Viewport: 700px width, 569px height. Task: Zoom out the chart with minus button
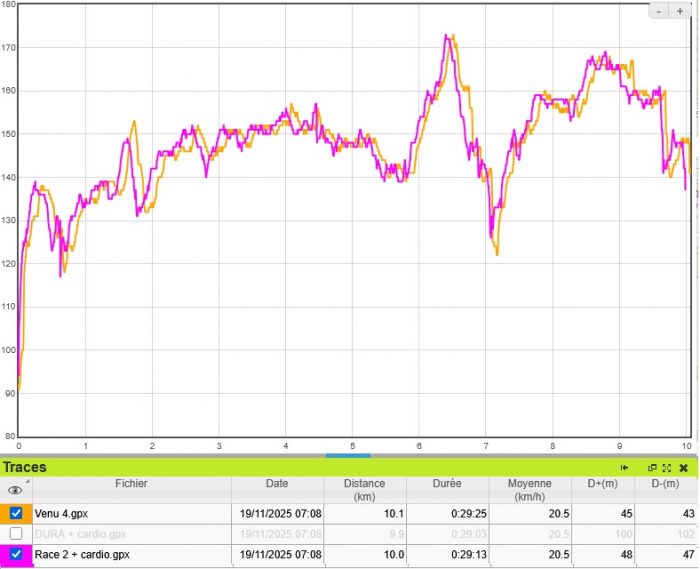tap(660, 11)
